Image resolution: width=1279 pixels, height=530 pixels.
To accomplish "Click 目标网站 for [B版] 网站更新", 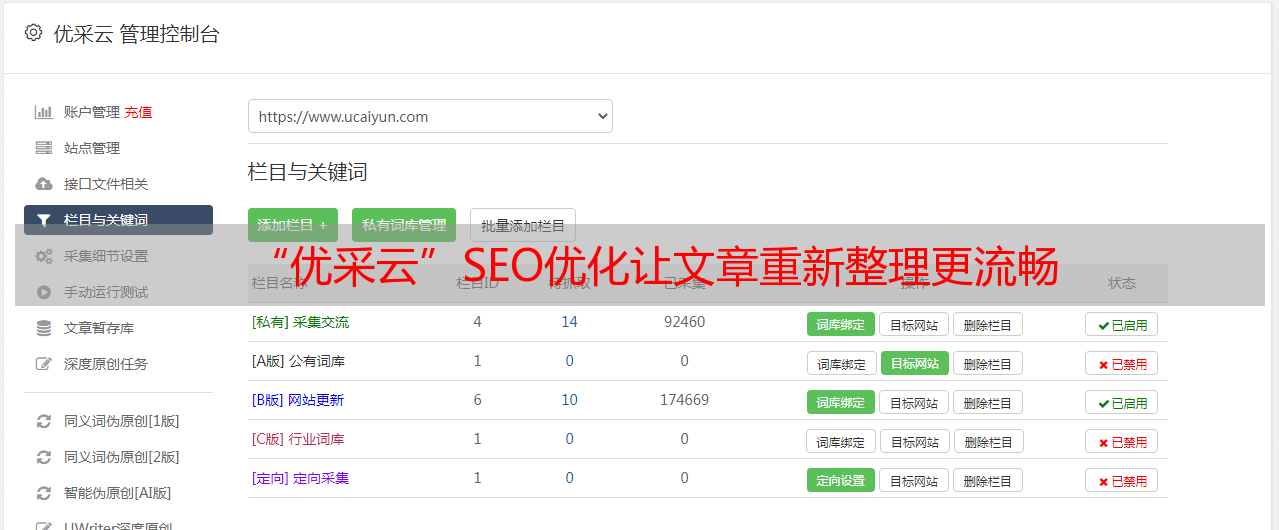I will [914, 402].
